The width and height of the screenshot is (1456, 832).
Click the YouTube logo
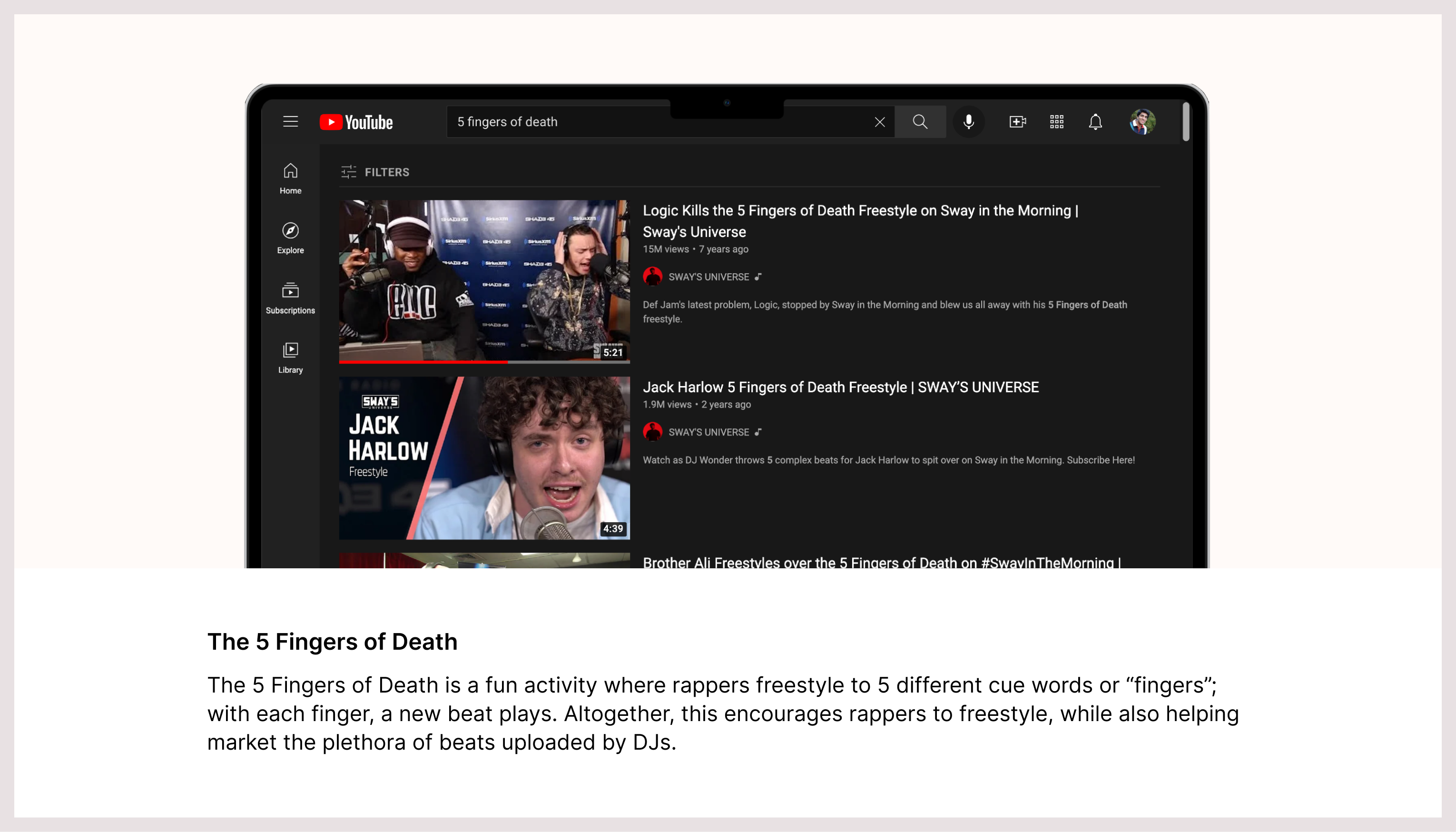click(x=356, y=122)
